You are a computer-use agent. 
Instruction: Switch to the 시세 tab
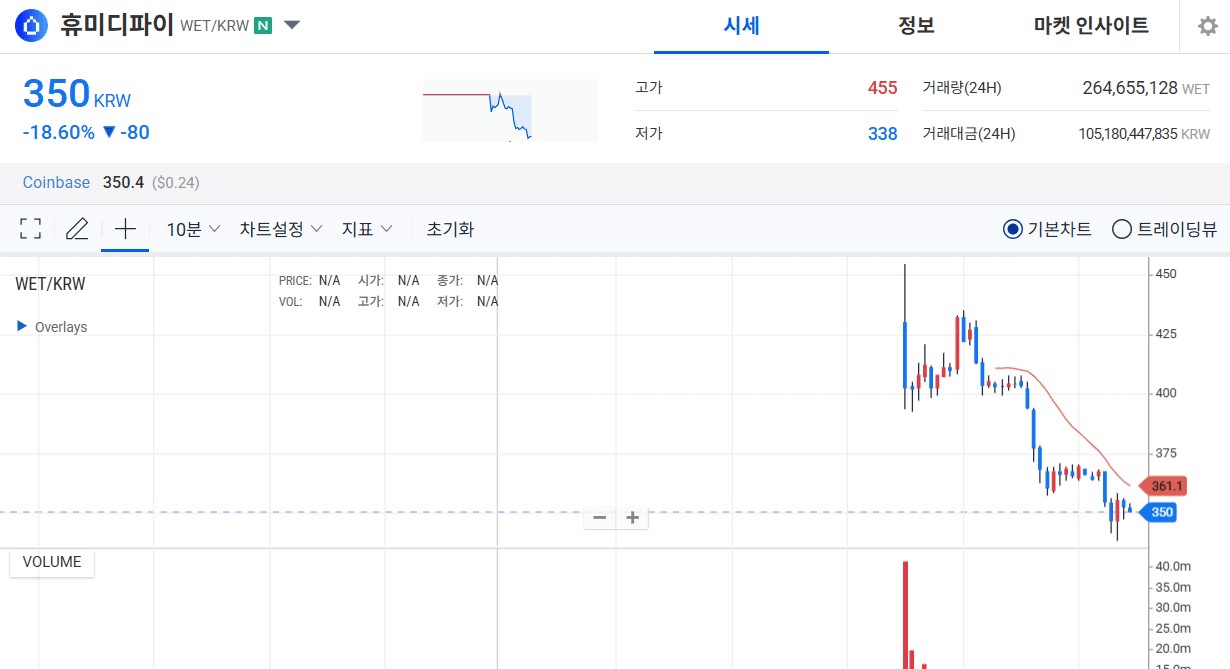coord(742,26)
